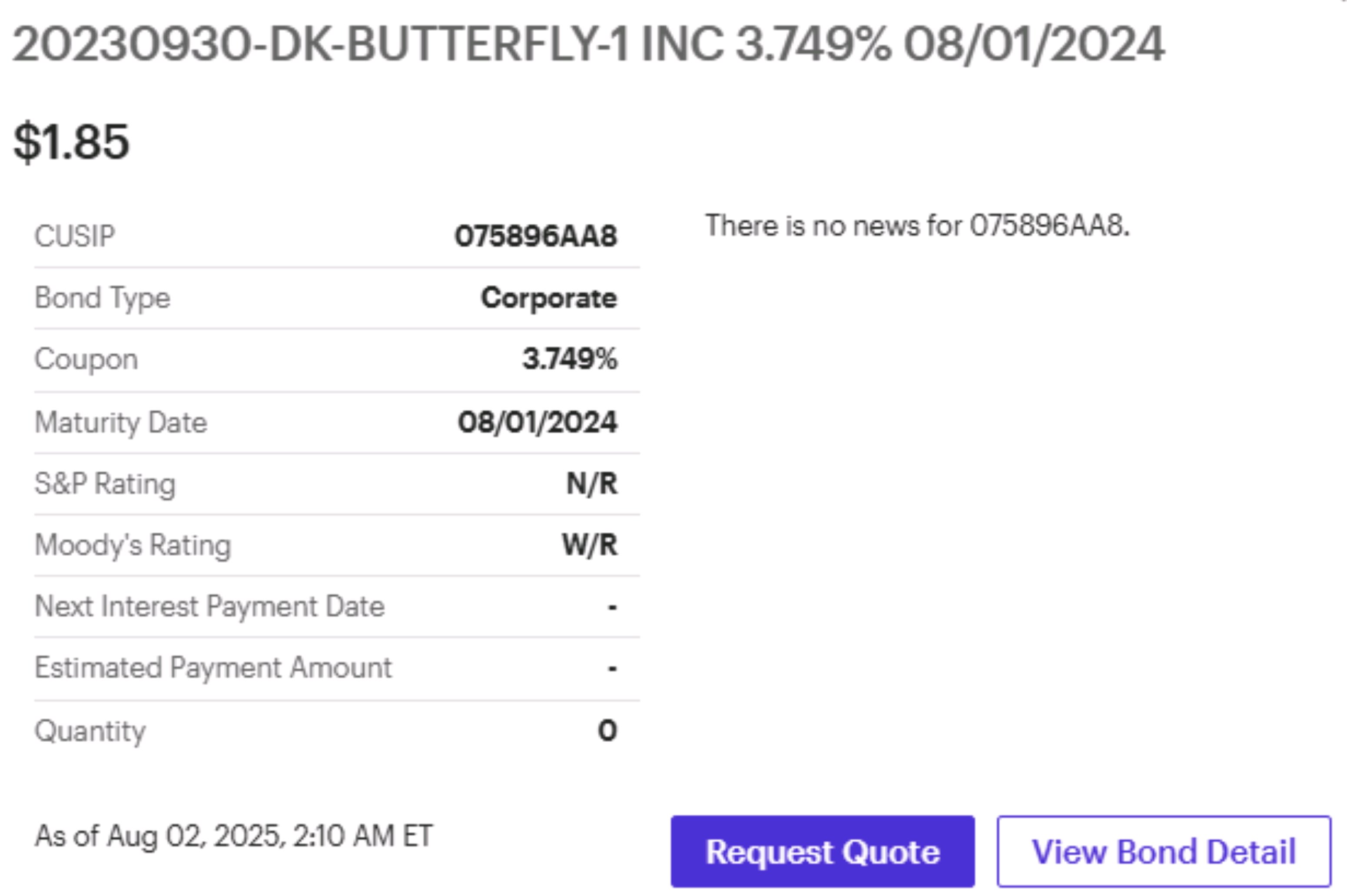Click the Request Quote button

coord(822,851)
